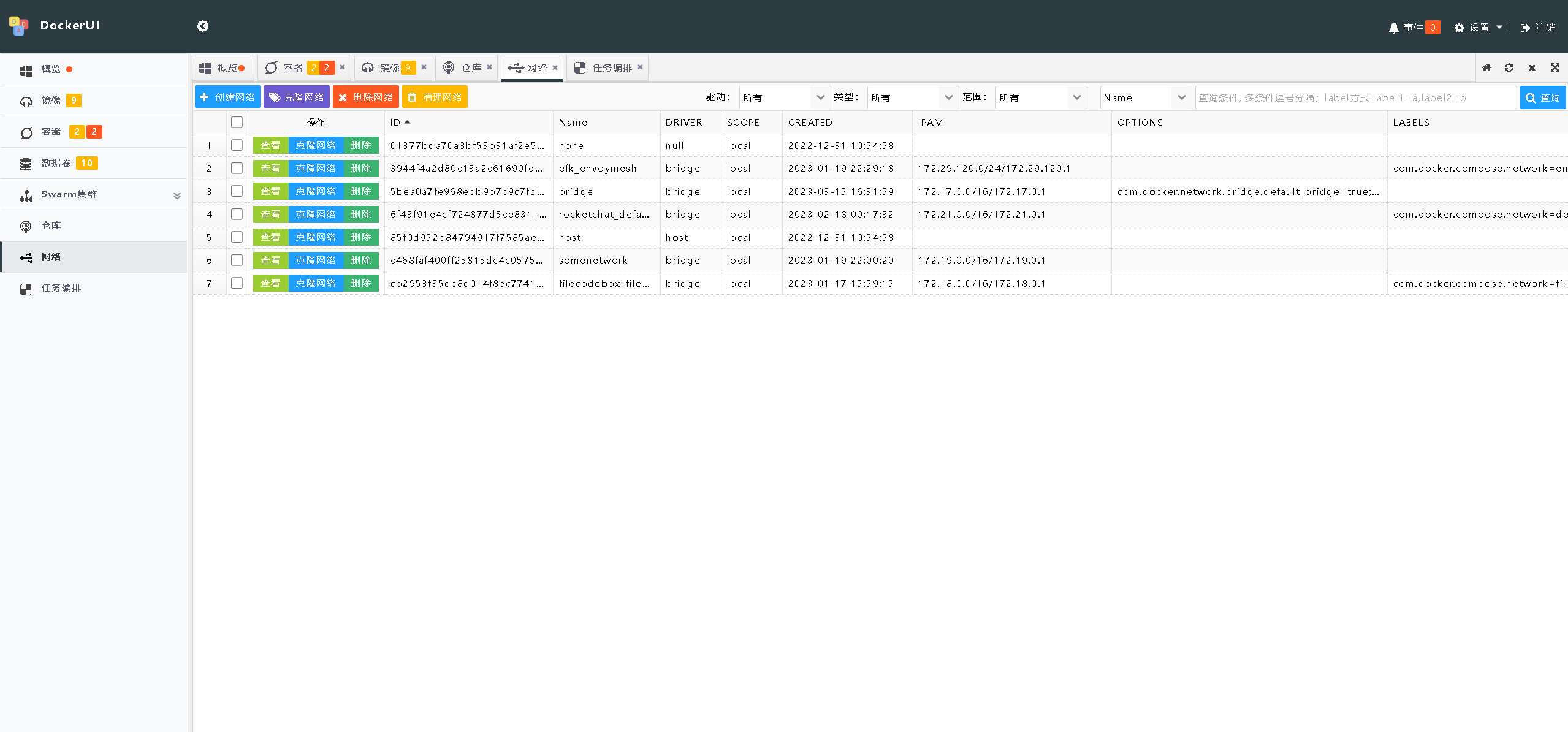Open the events bell notification icon
The width and height of the screenshot is (1568, 732).
coord(1393,28)
